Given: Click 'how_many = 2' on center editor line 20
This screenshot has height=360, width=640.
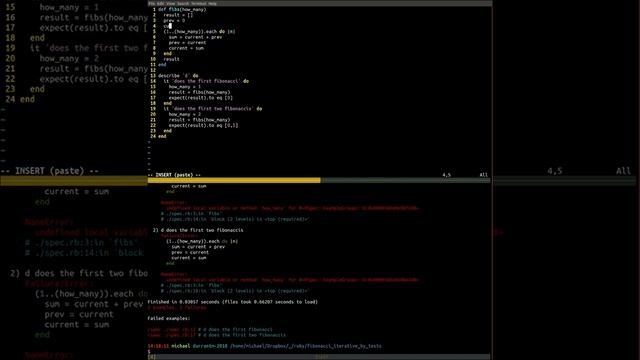Looking at the screenshot, I should point(185,114).
